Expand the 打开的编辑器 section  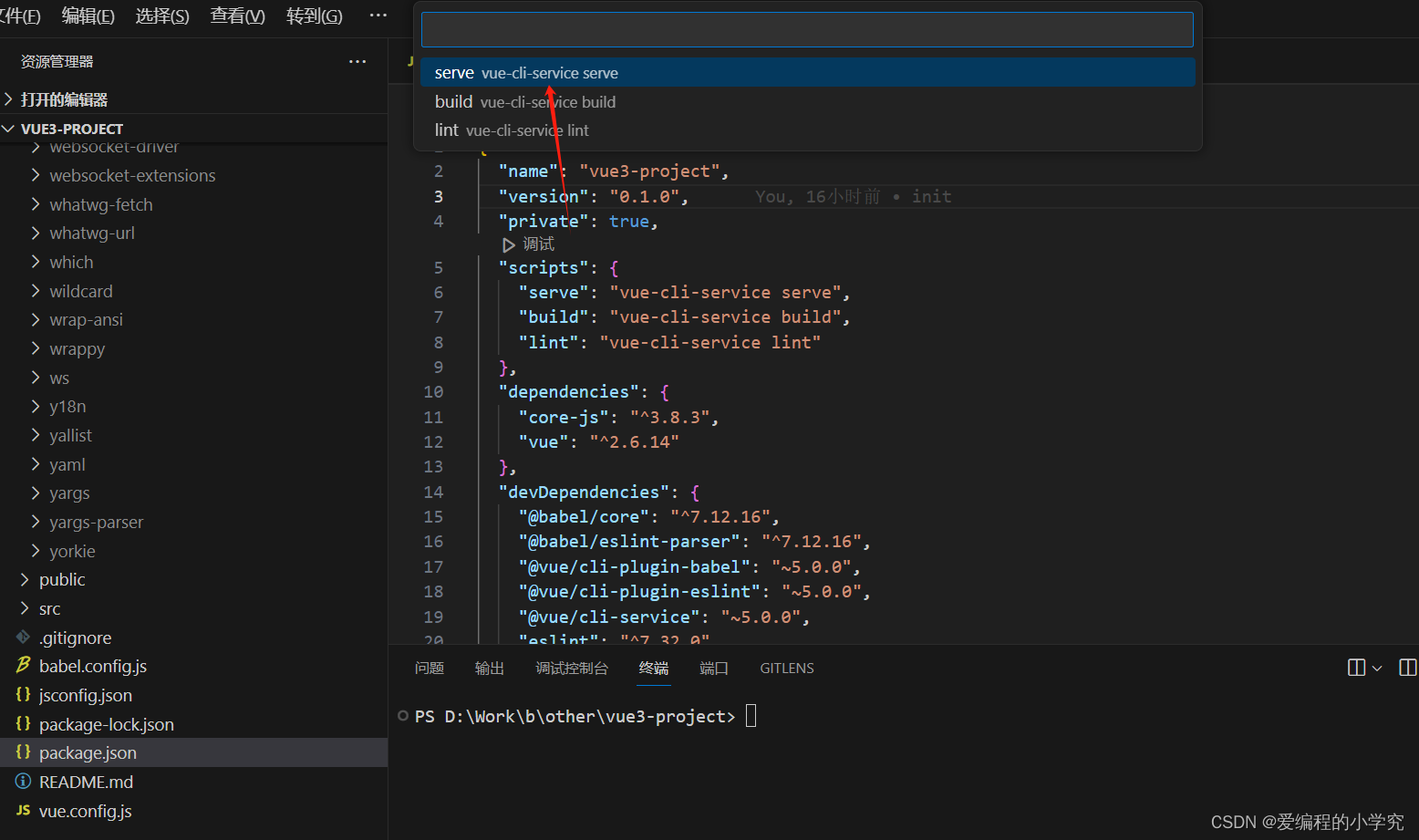10,99
